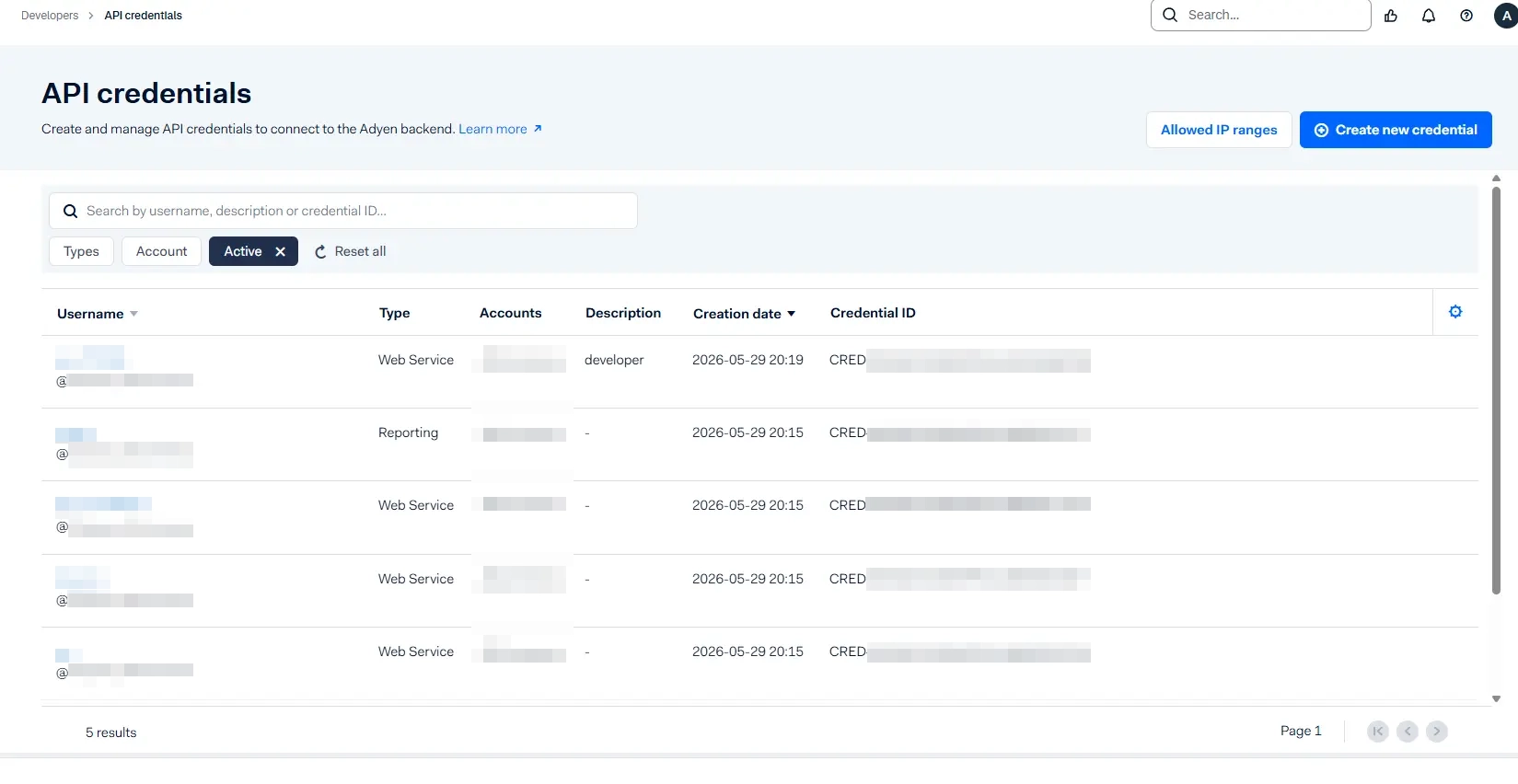1518x784 pixels.
Task: Click the Accounts column header
Action: click(510, 313)
